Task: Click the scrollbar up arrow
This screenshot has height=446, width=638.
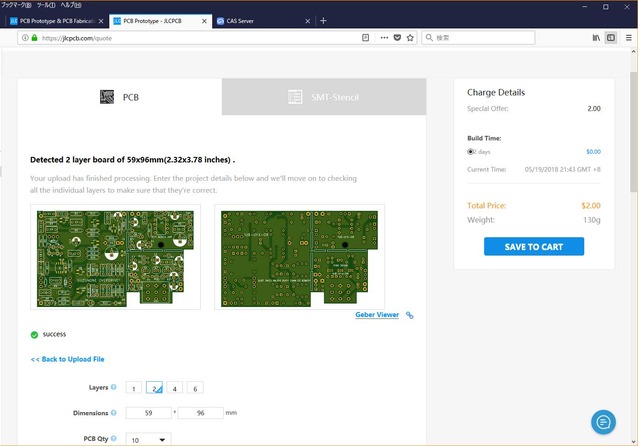Action: (633, 52)
